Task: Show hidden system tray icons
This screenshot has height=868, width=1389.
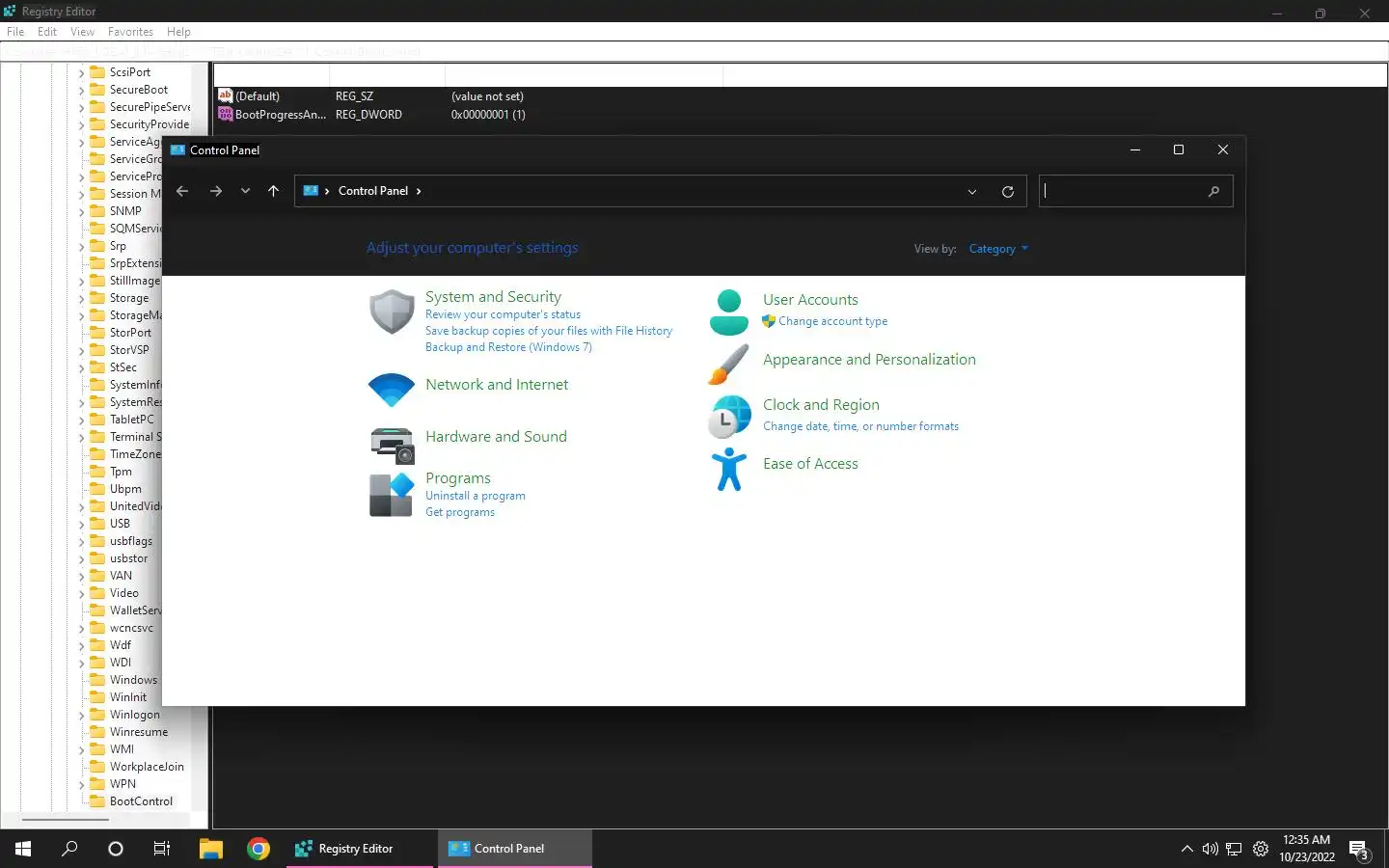Action: [x=1186, y=849]
